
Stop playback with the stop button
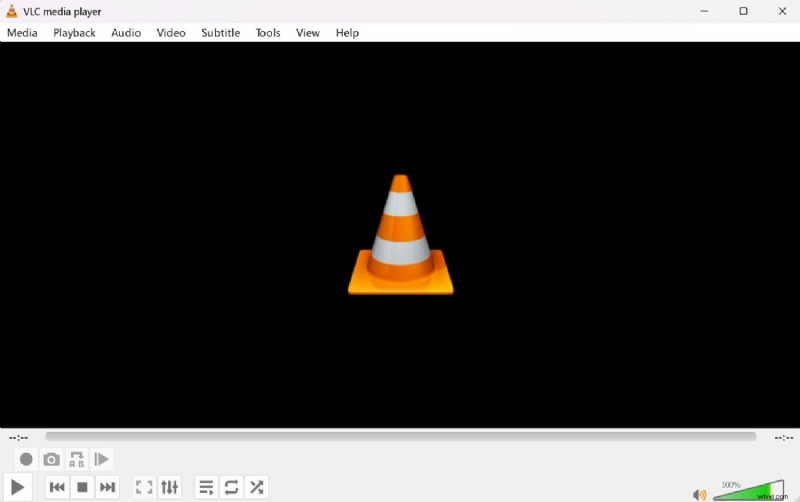point(82,487)
